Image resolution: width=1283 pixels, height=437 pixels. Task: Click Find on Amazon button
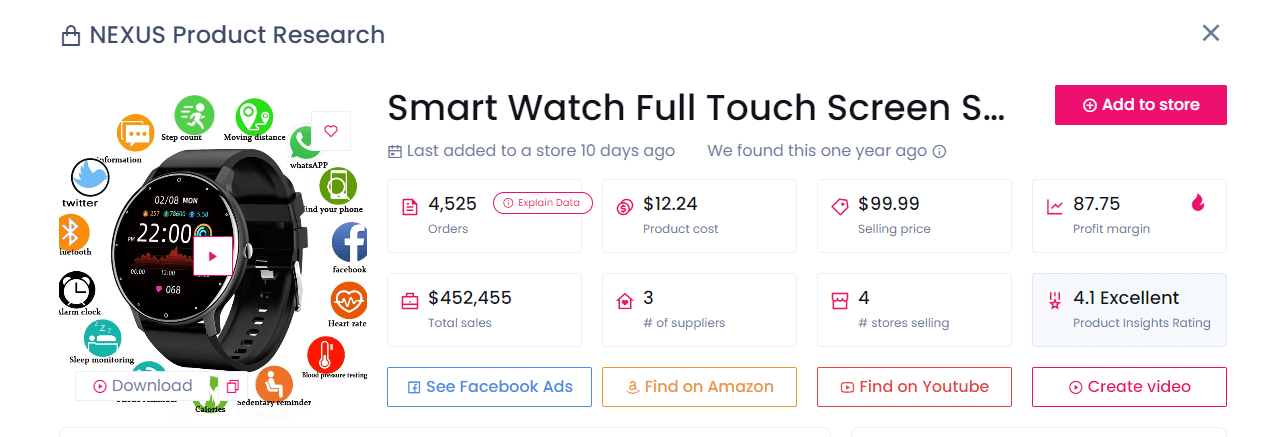pos(699,387)
